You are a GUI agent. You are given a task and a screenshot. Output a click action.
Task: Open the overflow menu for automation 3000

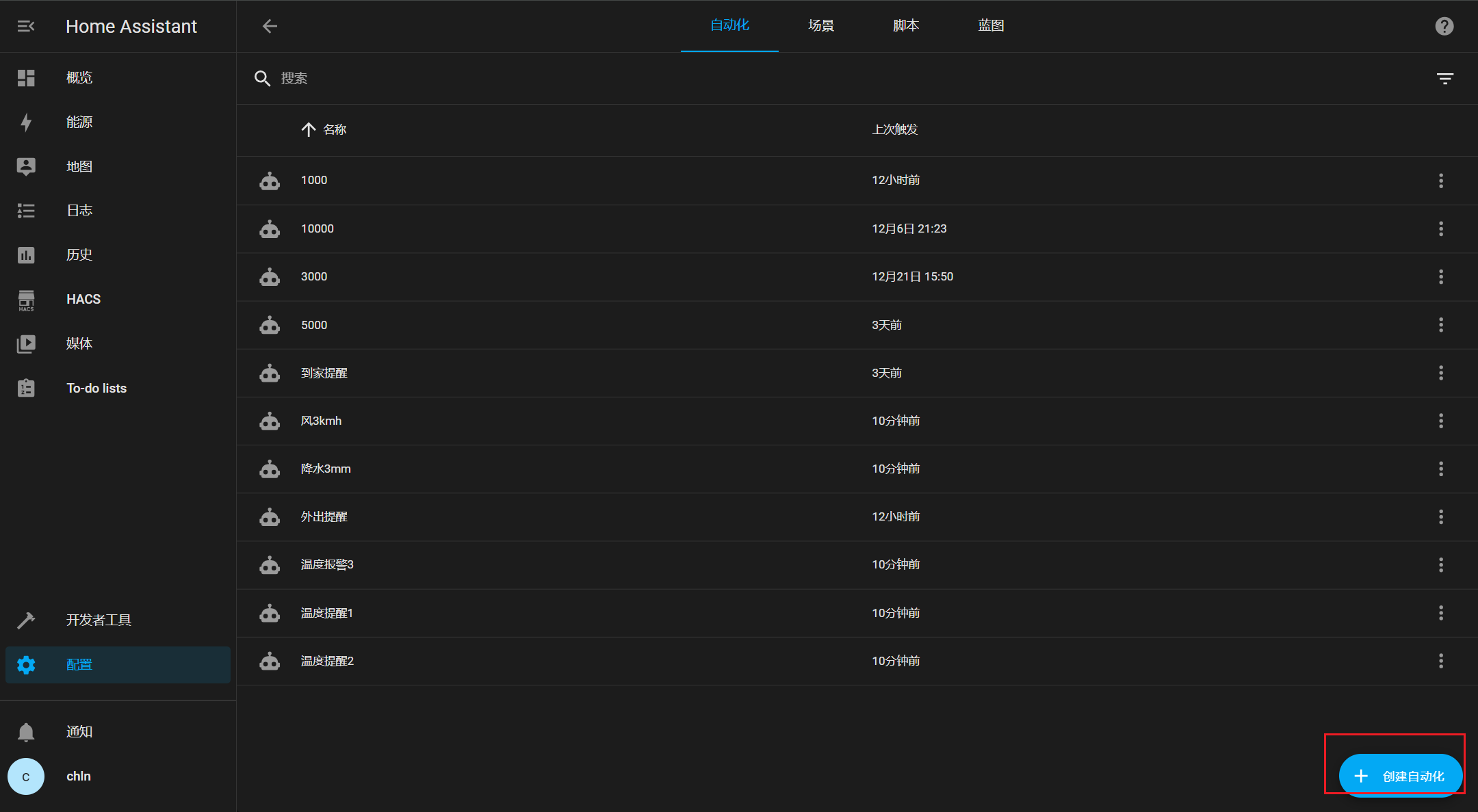coord(1441,277)
